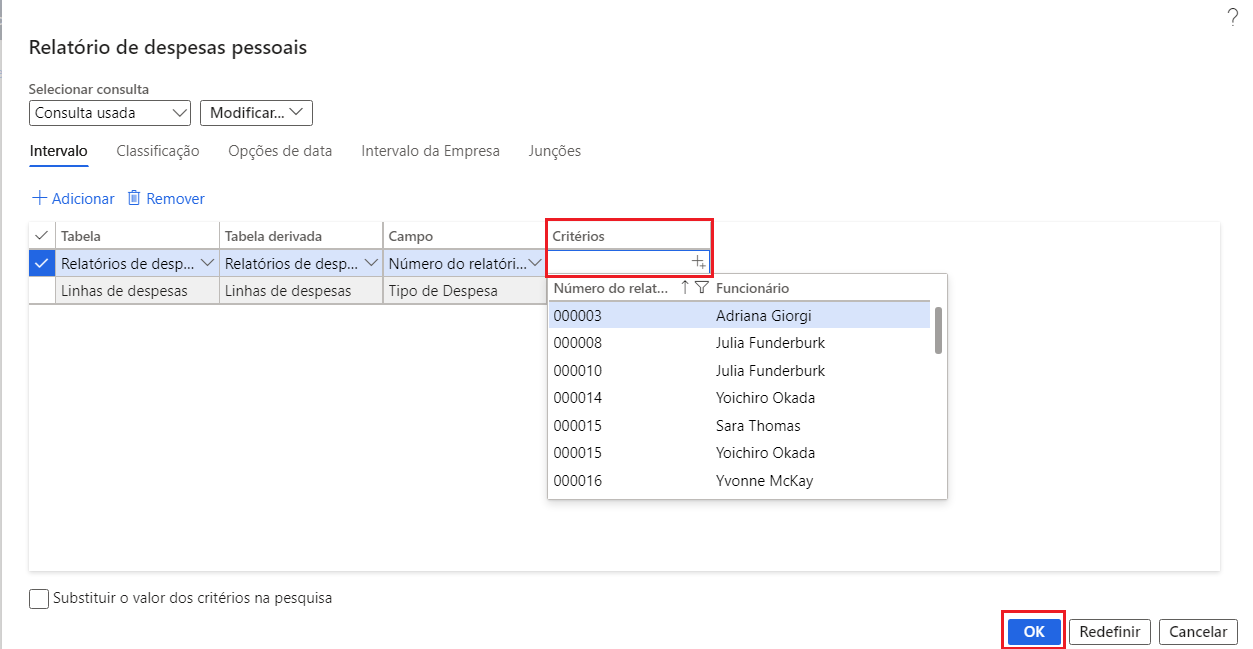The height and width of the screenshot is (649, 1253).
Task: Select report 000010 in lookup list
Action: (740, 370)
